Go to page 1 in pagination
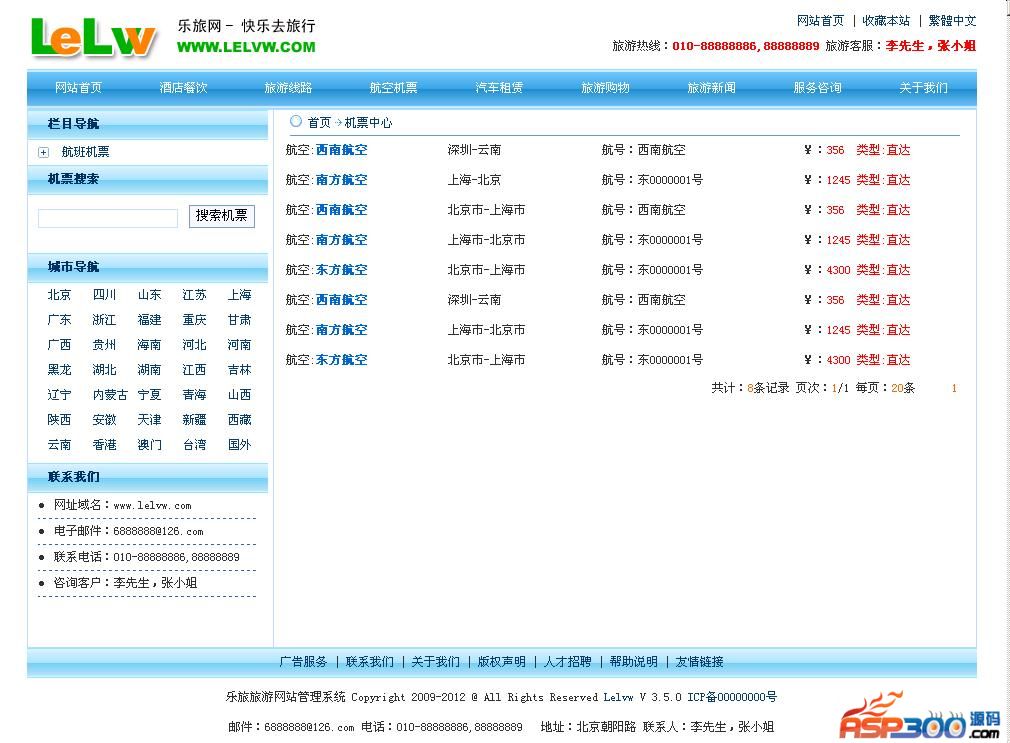Image resolution: width=1010 pixels, height=743 pixels. (954, 388)
